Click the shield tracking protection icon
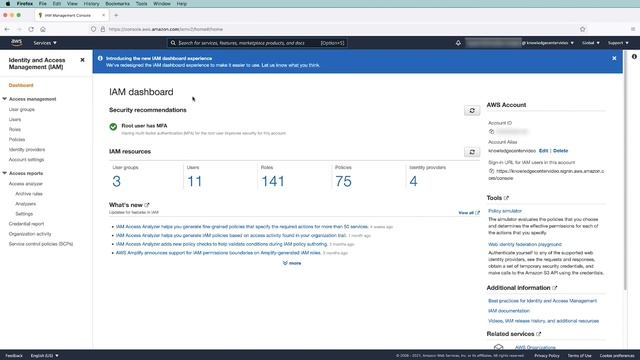Screen dimensions: 640x360 (x=93, y=29)
